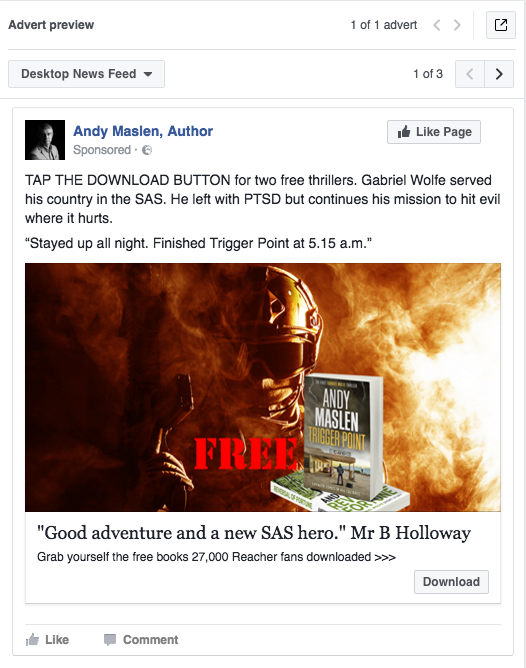Screen dimensions: 526x668
Task: Click the soldier advert image
Action: coord(263,387)
